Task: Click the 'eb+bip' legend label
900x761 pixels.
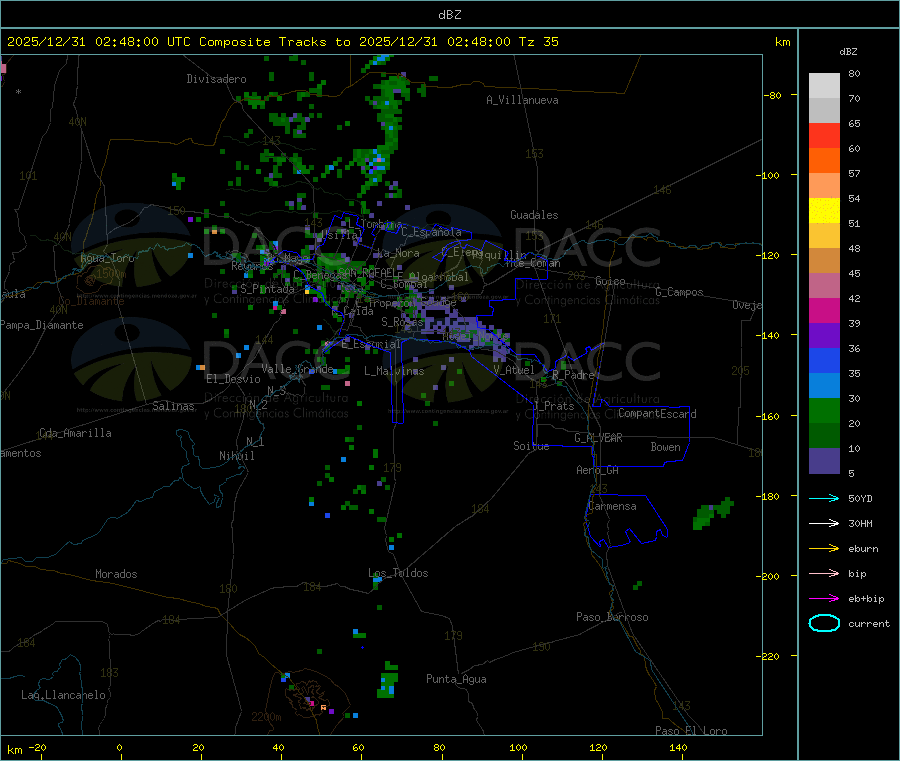Action: (x=866, y=599)
